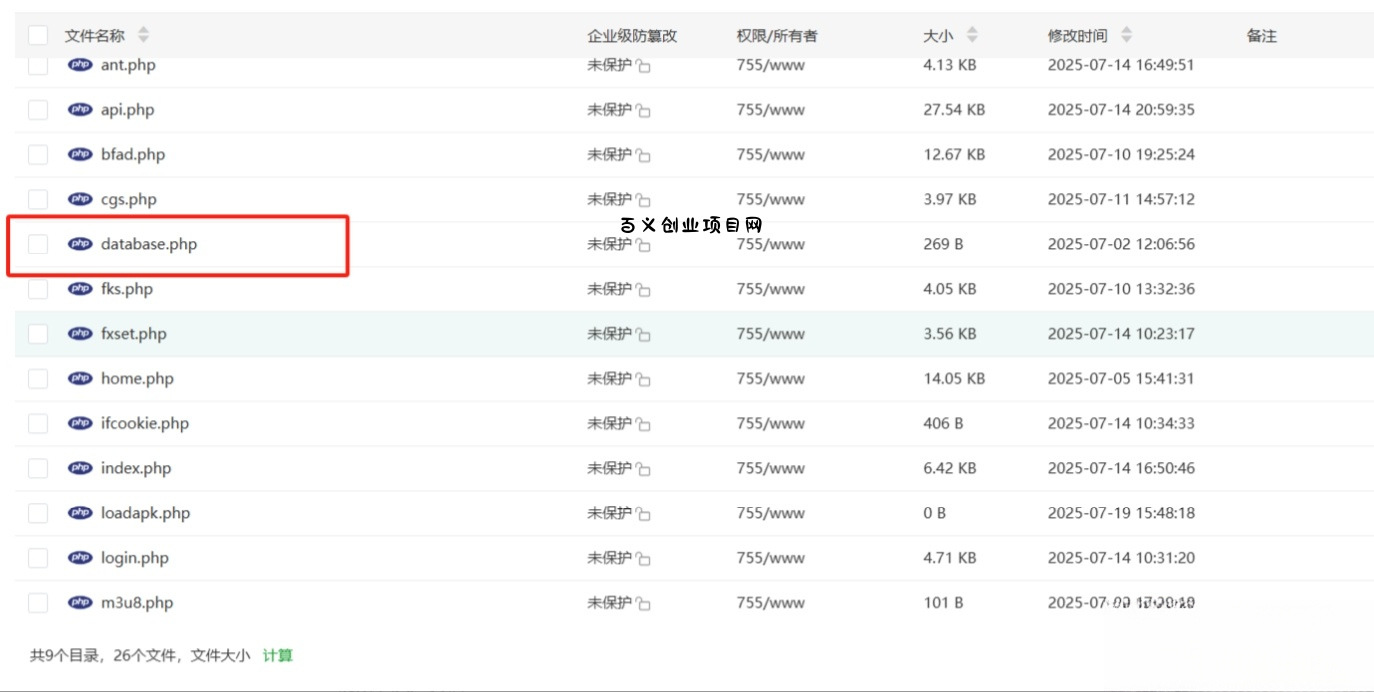Open the database.php file name
The image size is (1374, 692).
149,244
